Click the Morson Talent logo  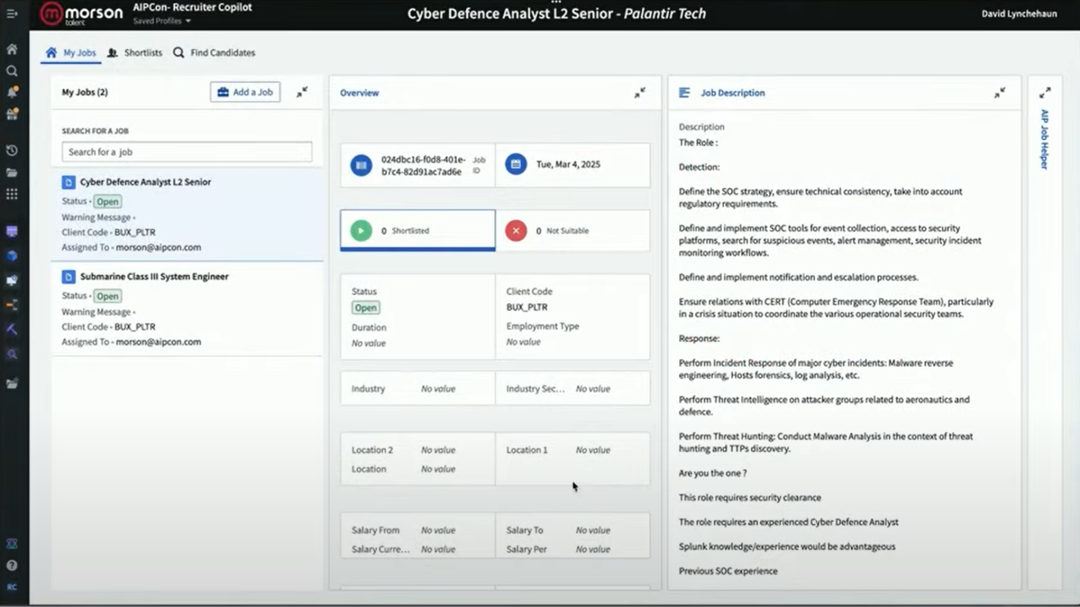click(x=81, y=14)
